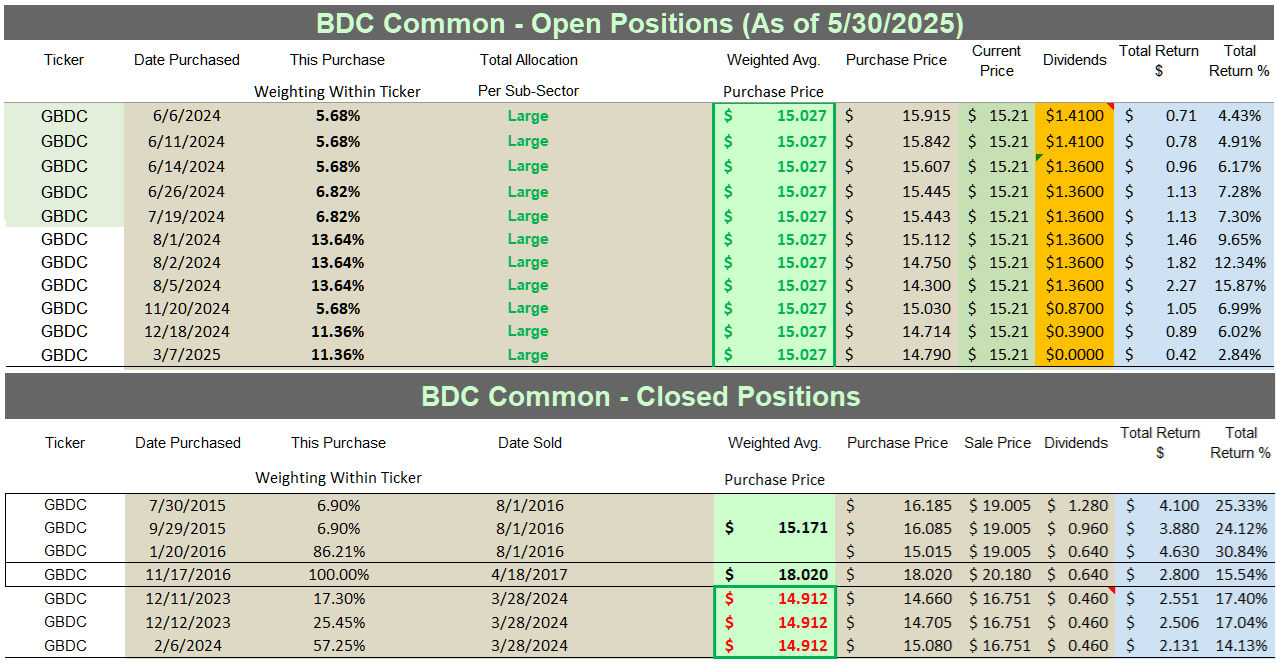The height and width of the screenshot is (668, 1277).
Task: Select the 15.915 purchase price cell
Action: pyautogui.click(x=897, y=116)
